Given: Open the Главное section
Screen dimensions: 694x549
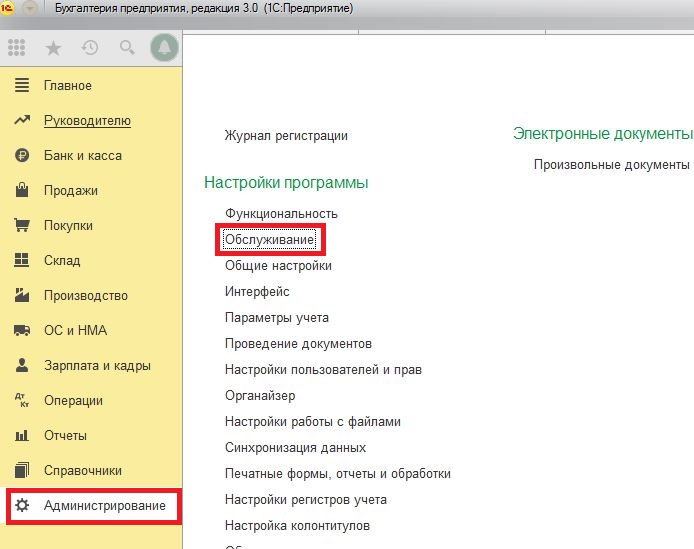Looking at the screenshot, I should (68, 85).
